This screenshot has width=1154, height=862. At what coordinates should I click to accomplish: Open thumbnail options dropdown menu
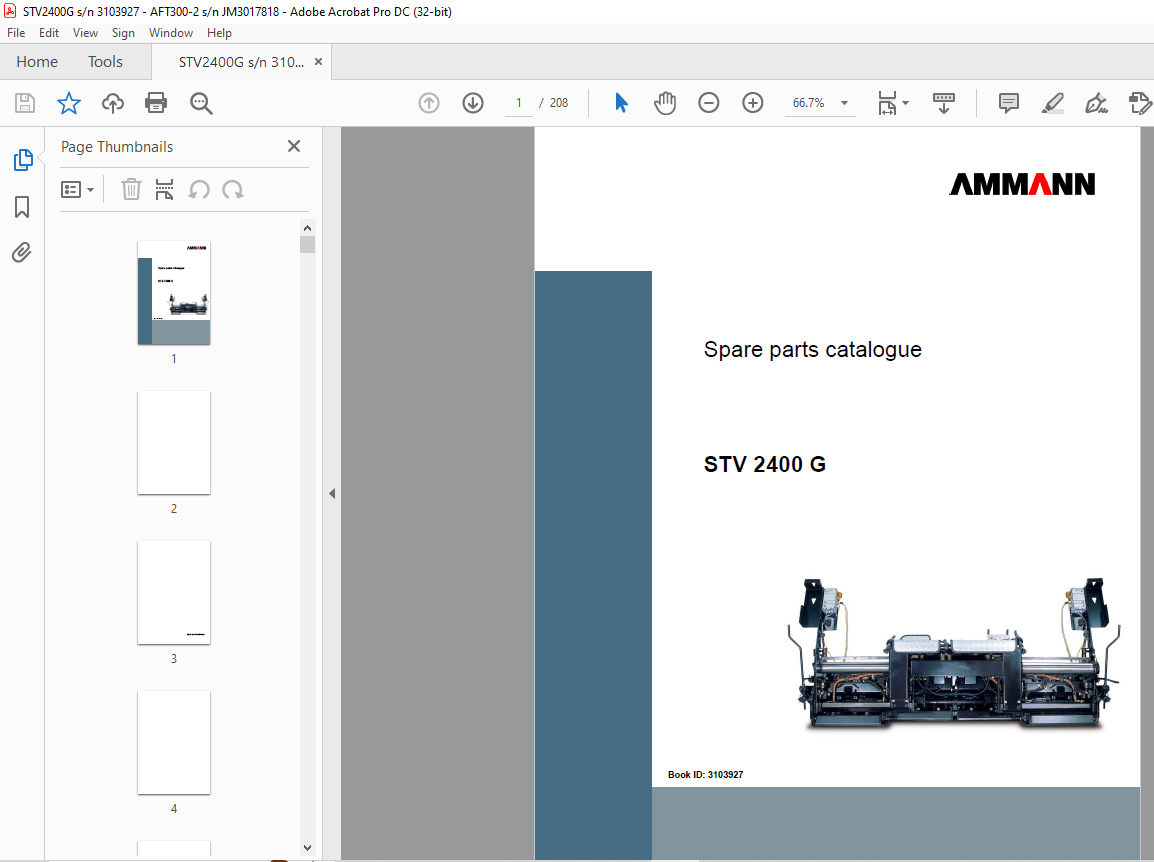point(77,190)
